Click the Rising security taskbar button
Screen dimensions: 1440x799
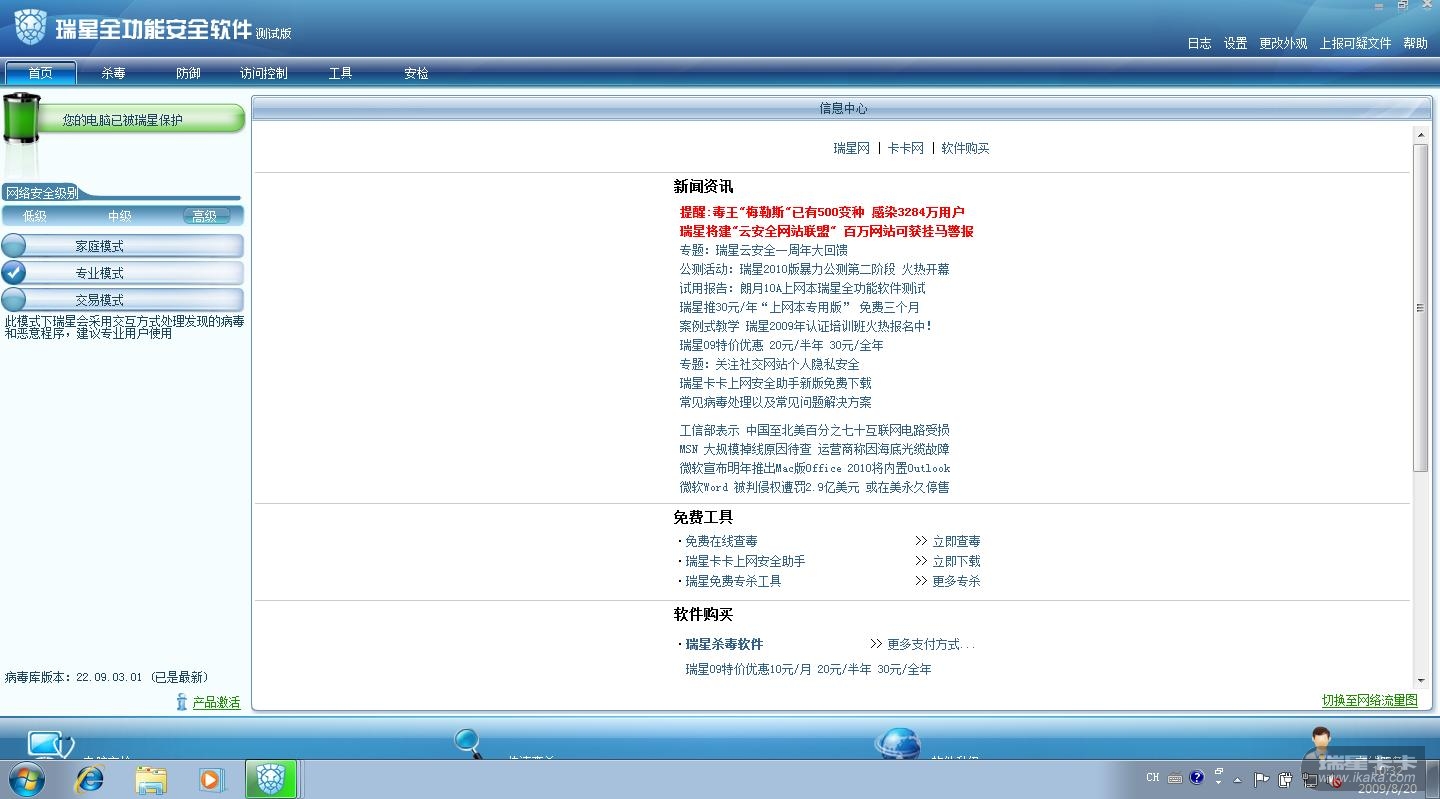point(271,779)
